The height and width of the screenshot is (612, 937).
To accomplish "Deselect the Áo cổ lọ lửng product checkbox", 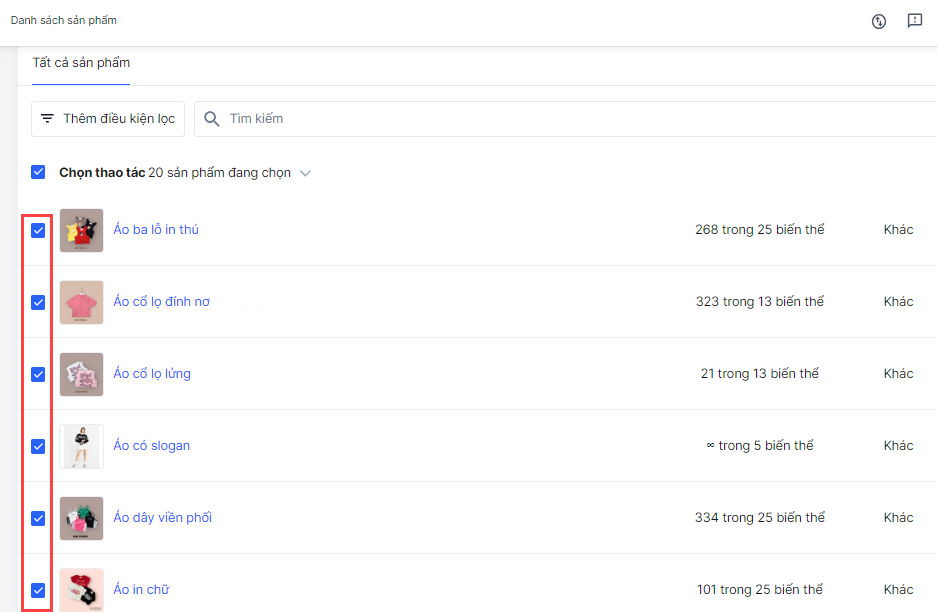I will (x=38, y=374).
